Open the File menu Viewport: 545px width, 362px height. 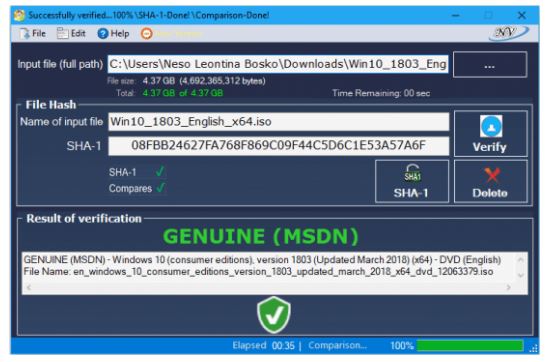(33, 33)
